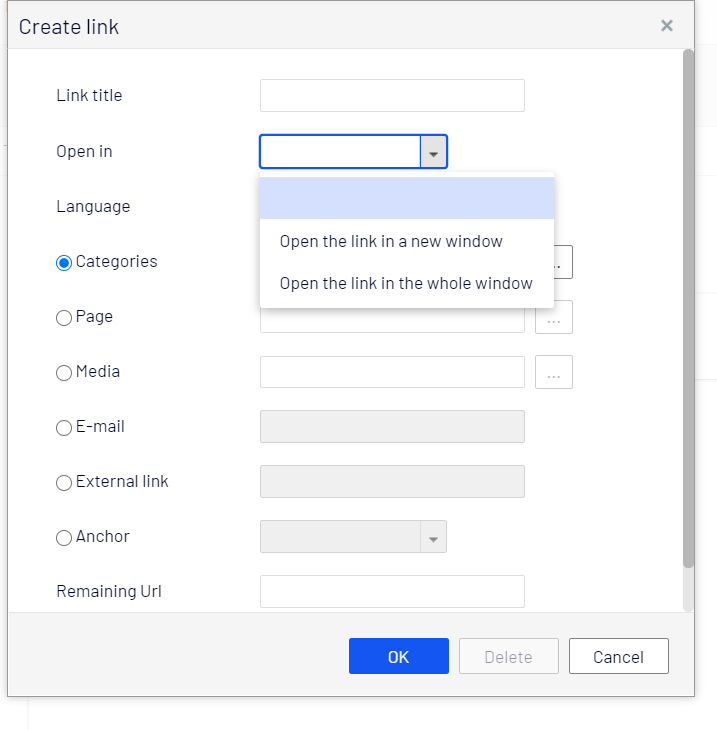Pick the External link radio button

click(x=64, y=482)
